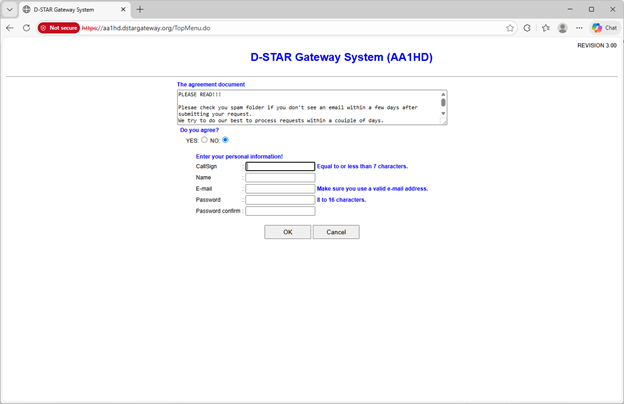Open the Copilot Chat button
The image size is (624, 404).
pos(604,28)
